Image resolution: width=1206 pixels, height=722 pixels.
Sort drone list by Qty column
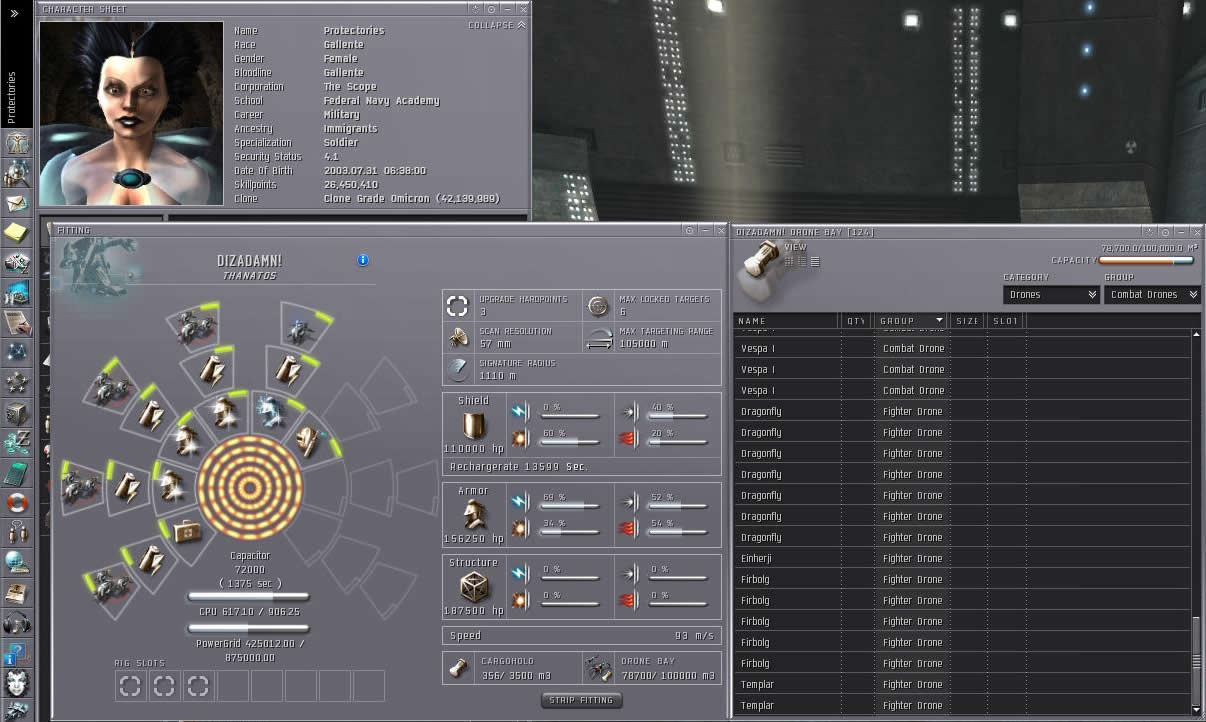856,321
